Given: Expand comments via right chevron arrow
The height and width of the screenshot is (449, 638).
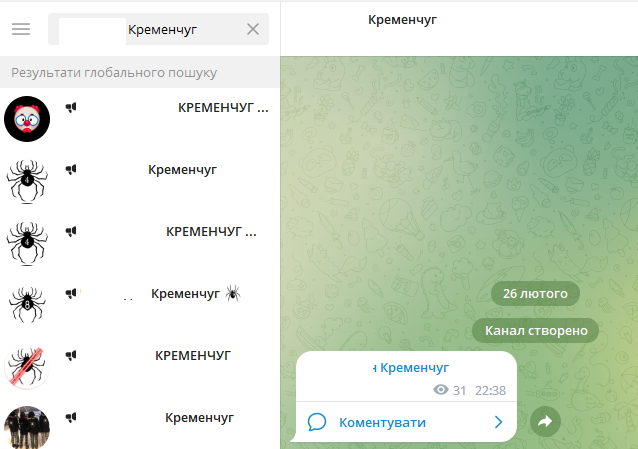Looking at the screenshot, I should (498, 422).
